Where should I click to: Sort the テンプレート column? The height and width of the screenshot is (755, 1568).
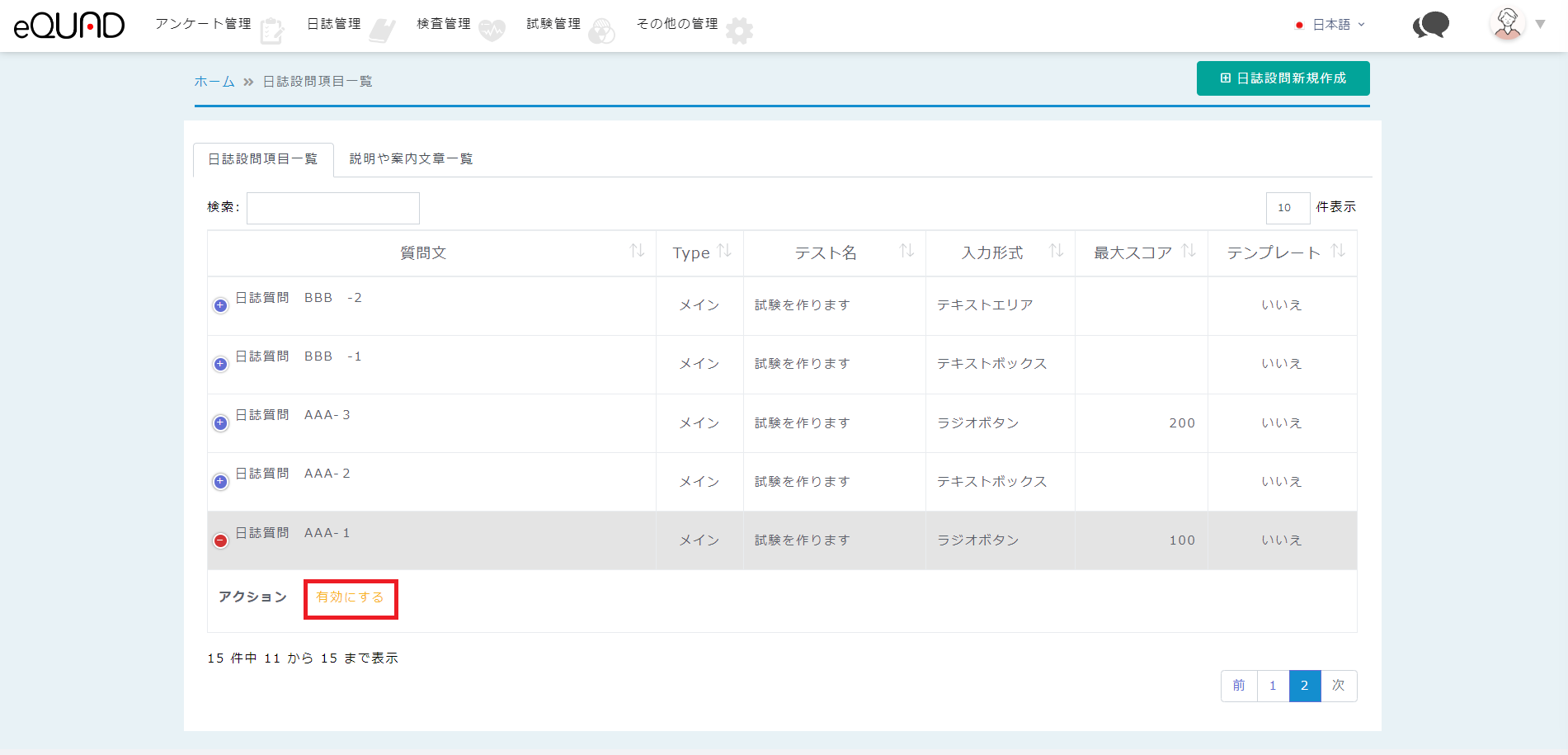[x=1338, y=251]
